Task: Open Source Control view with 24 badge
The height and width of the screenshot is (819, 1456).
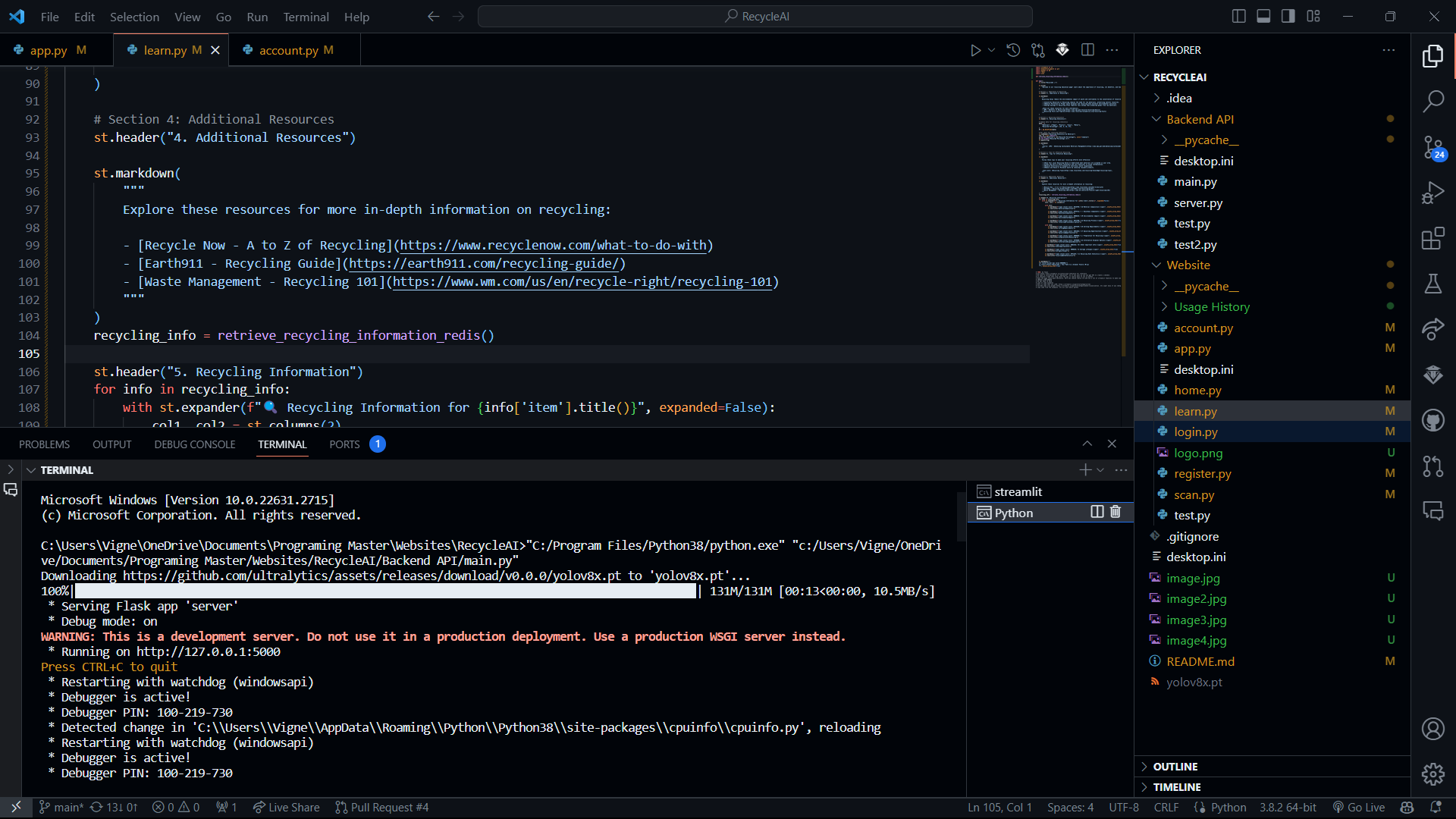Action: pyautogui.click(x=1432, y=147)
